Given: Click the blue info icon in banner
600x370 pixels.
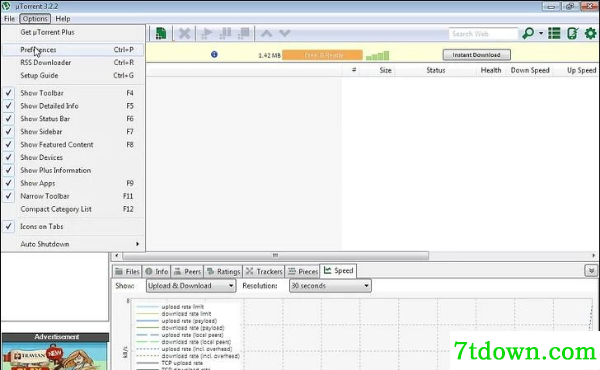Looking at the screenshot, I should pyautogui.click(x=214, y=54).
